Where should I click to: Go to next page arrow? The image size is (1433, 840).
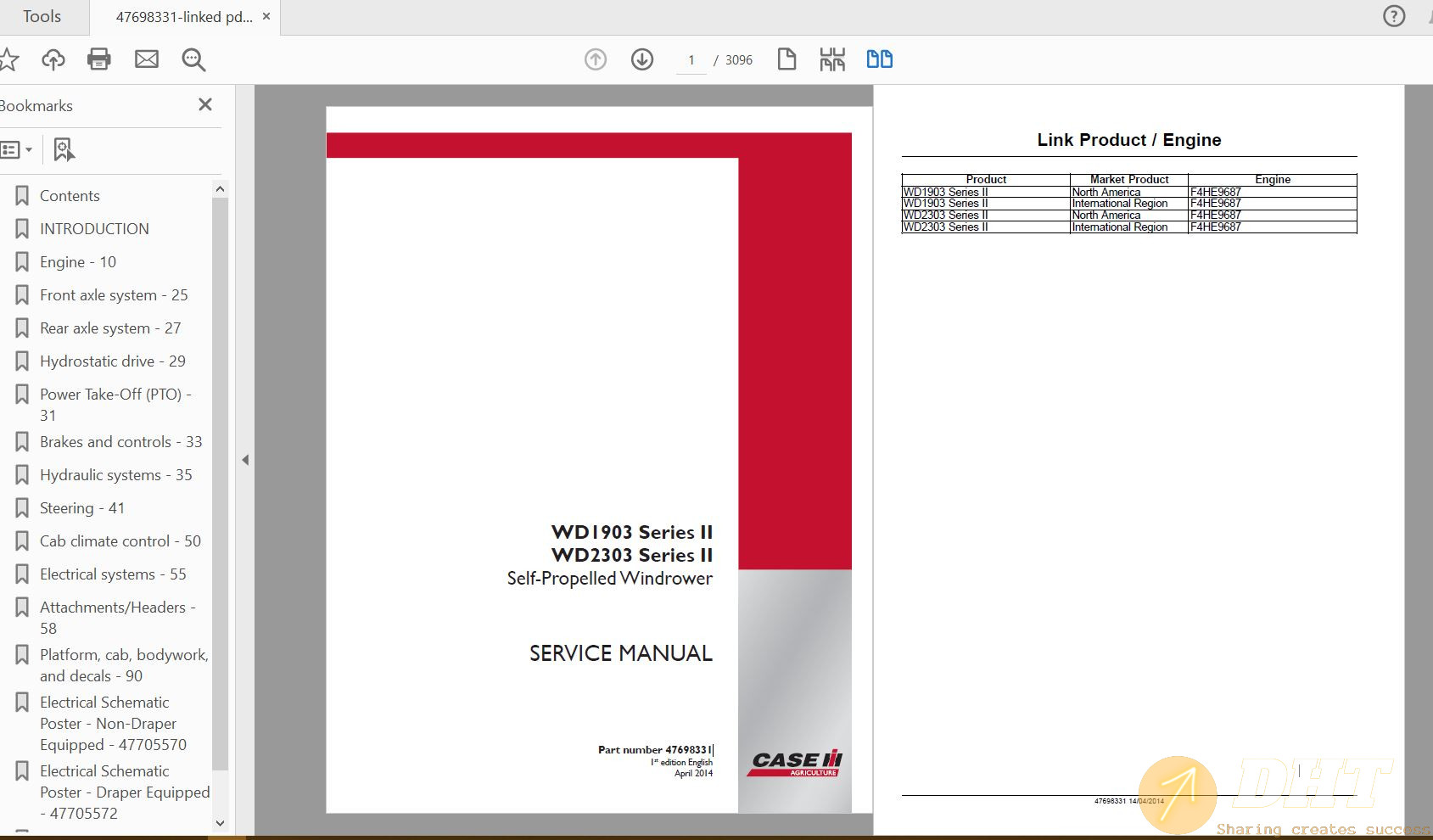[x=642, y=59]
